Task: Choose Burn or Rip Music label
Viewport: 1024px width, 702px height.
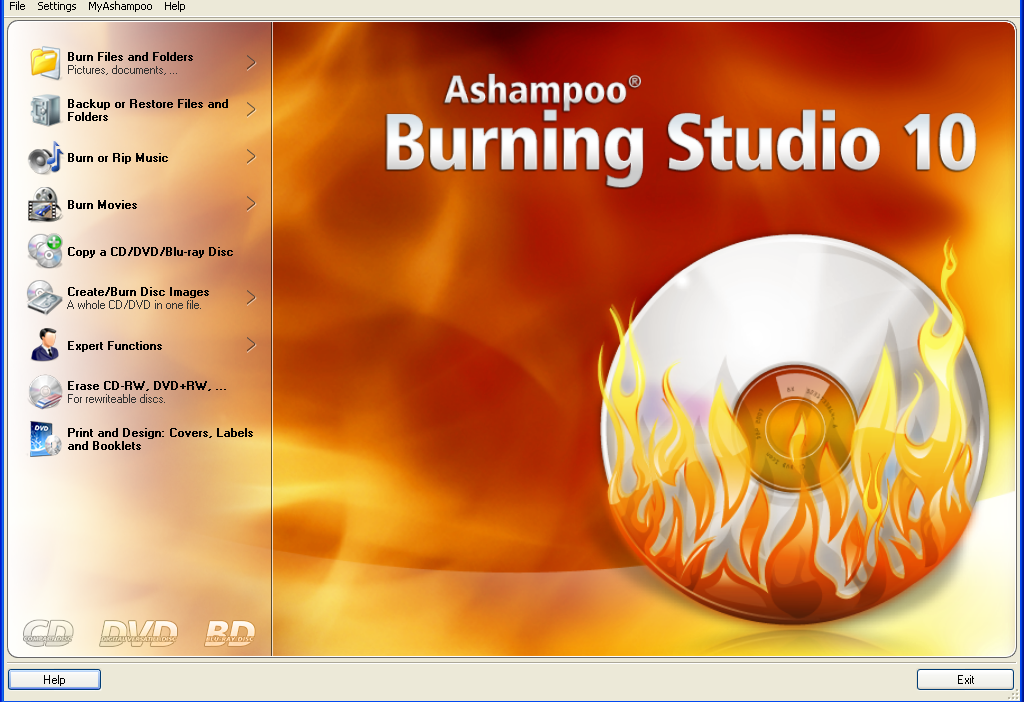Action: [x=118, y=158]
